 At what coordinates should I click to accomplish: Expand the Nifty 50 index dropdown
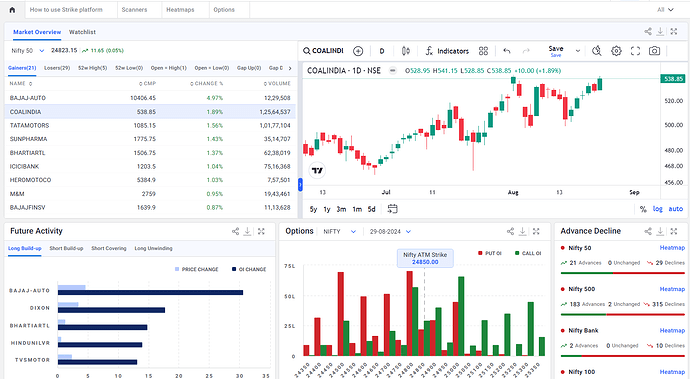click(42, 51)
